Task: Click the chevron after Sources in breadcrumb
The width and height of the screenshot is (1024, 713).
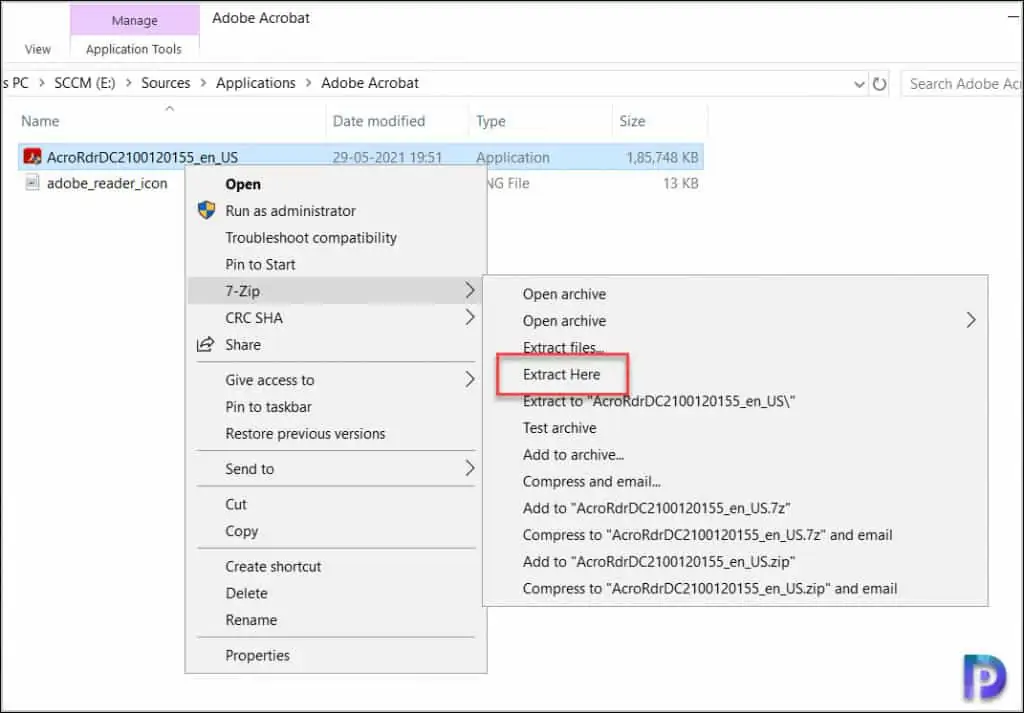Action: point(203,83)
